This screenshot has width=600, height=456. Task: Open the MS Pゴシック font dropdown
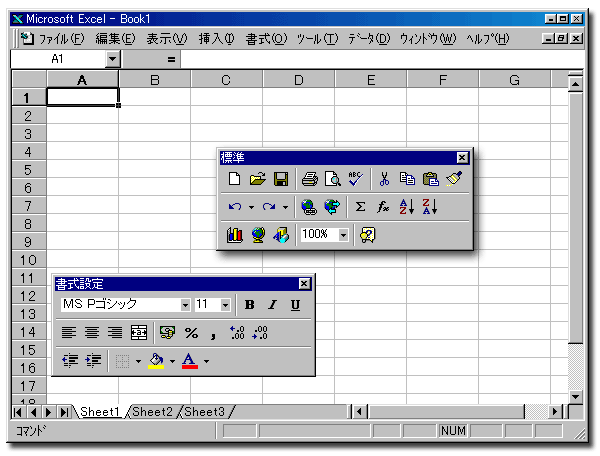[185, 305]
